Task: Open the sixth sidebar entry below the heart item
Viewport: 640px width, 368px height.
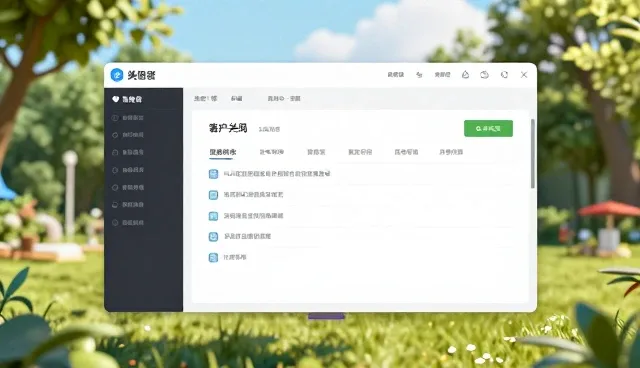Action: click(x=127, y=205)
